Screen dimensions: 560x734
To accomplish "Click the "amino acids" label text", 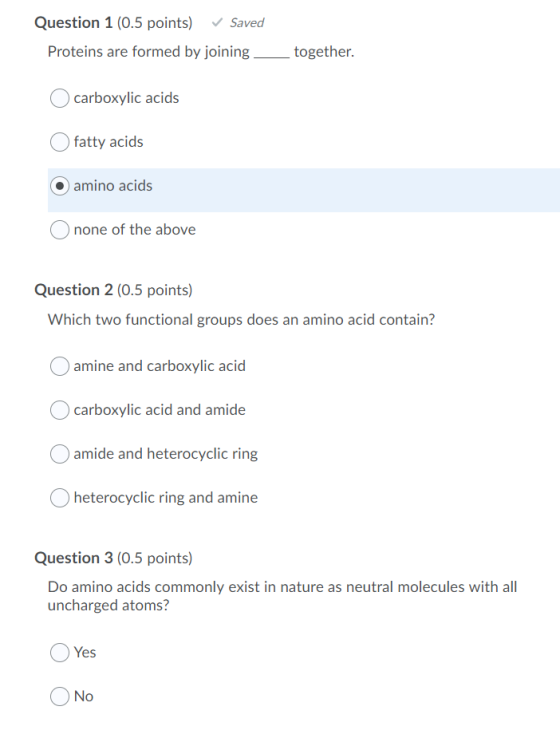I will [x=113, y=186].
